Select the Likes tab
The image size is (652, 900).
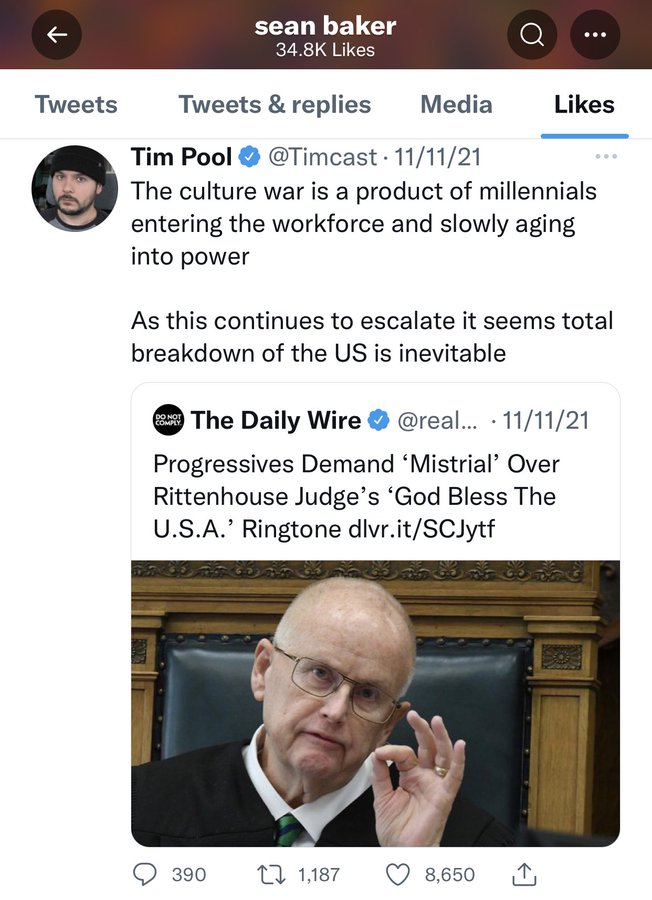click(584, 105)
